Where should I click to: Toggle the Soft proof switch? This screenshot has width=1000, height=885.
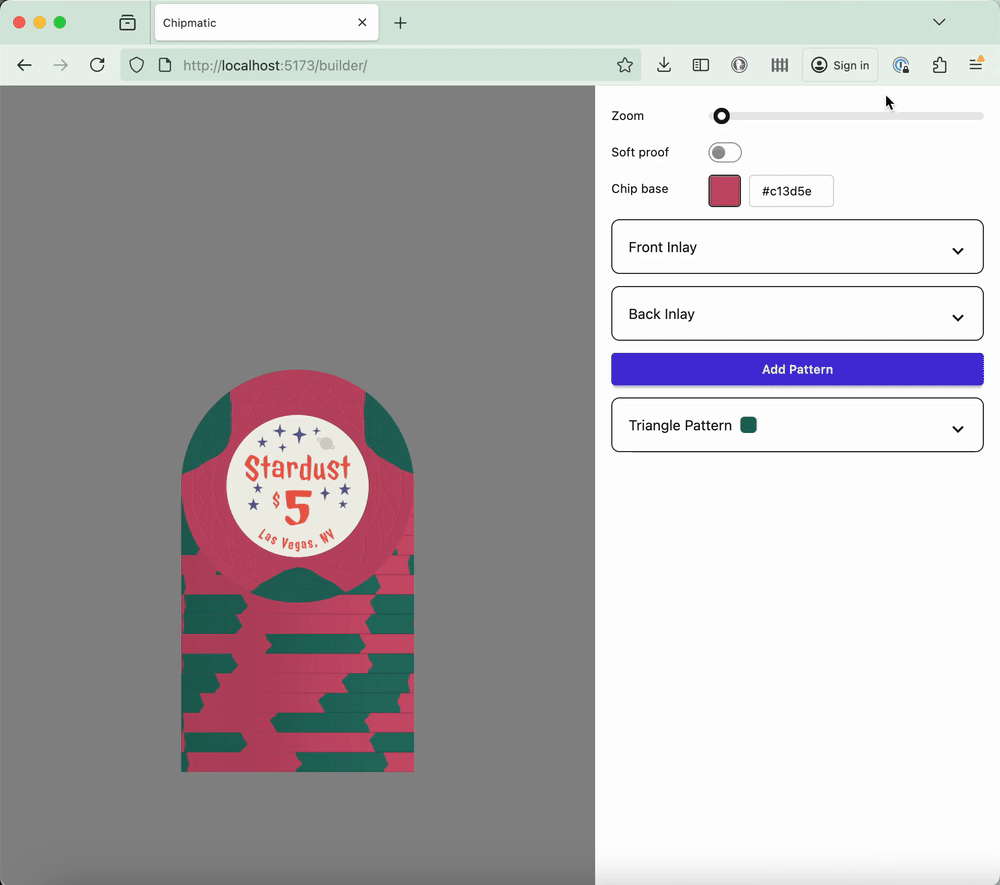tap(724, 152)
